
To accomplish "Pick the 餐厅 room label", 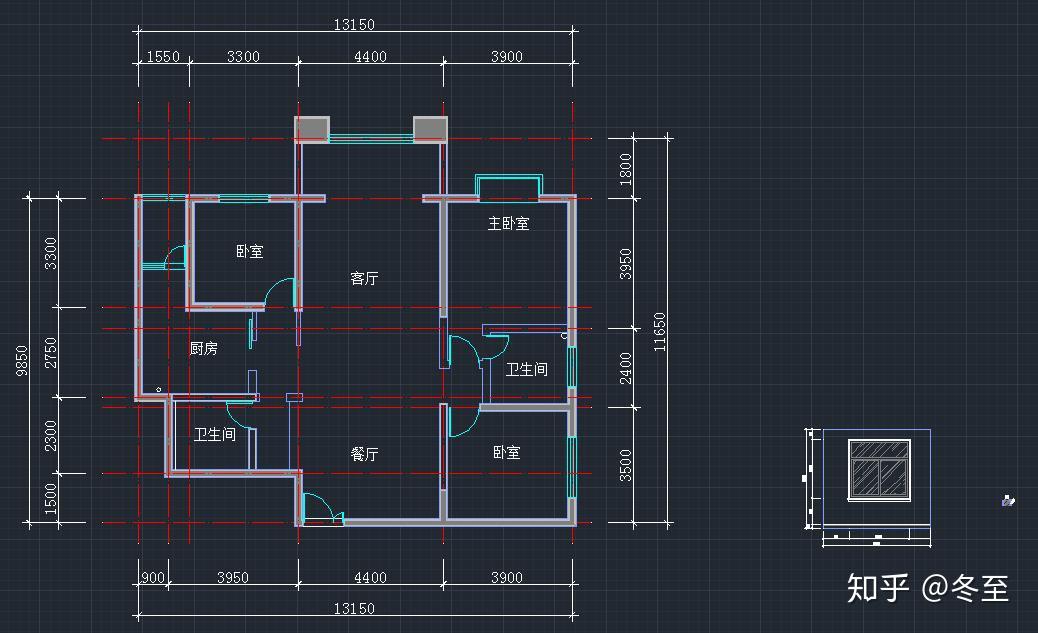I will [x=364, y=454].
